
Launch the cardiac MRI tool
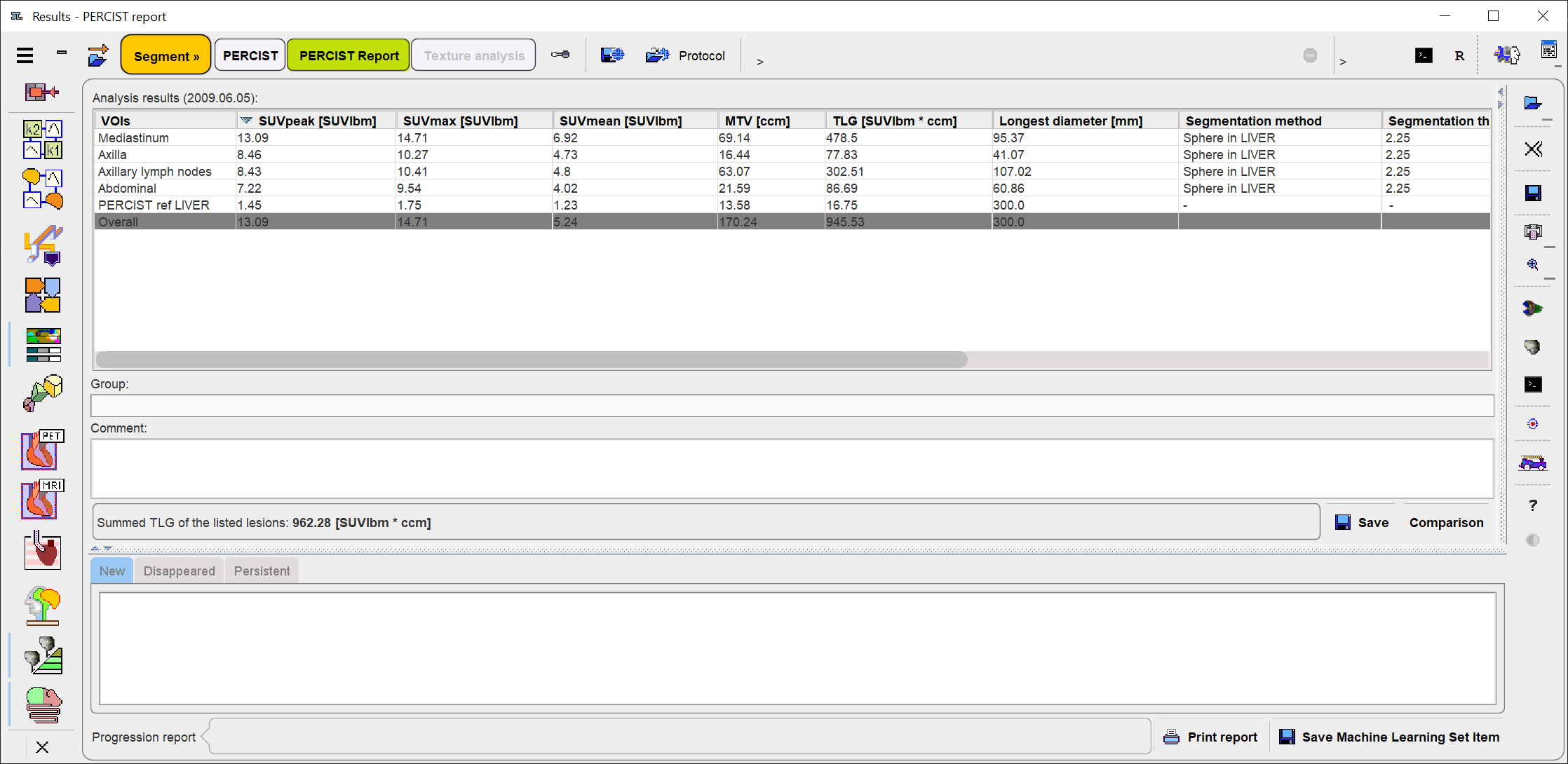(x=43, y=499)
